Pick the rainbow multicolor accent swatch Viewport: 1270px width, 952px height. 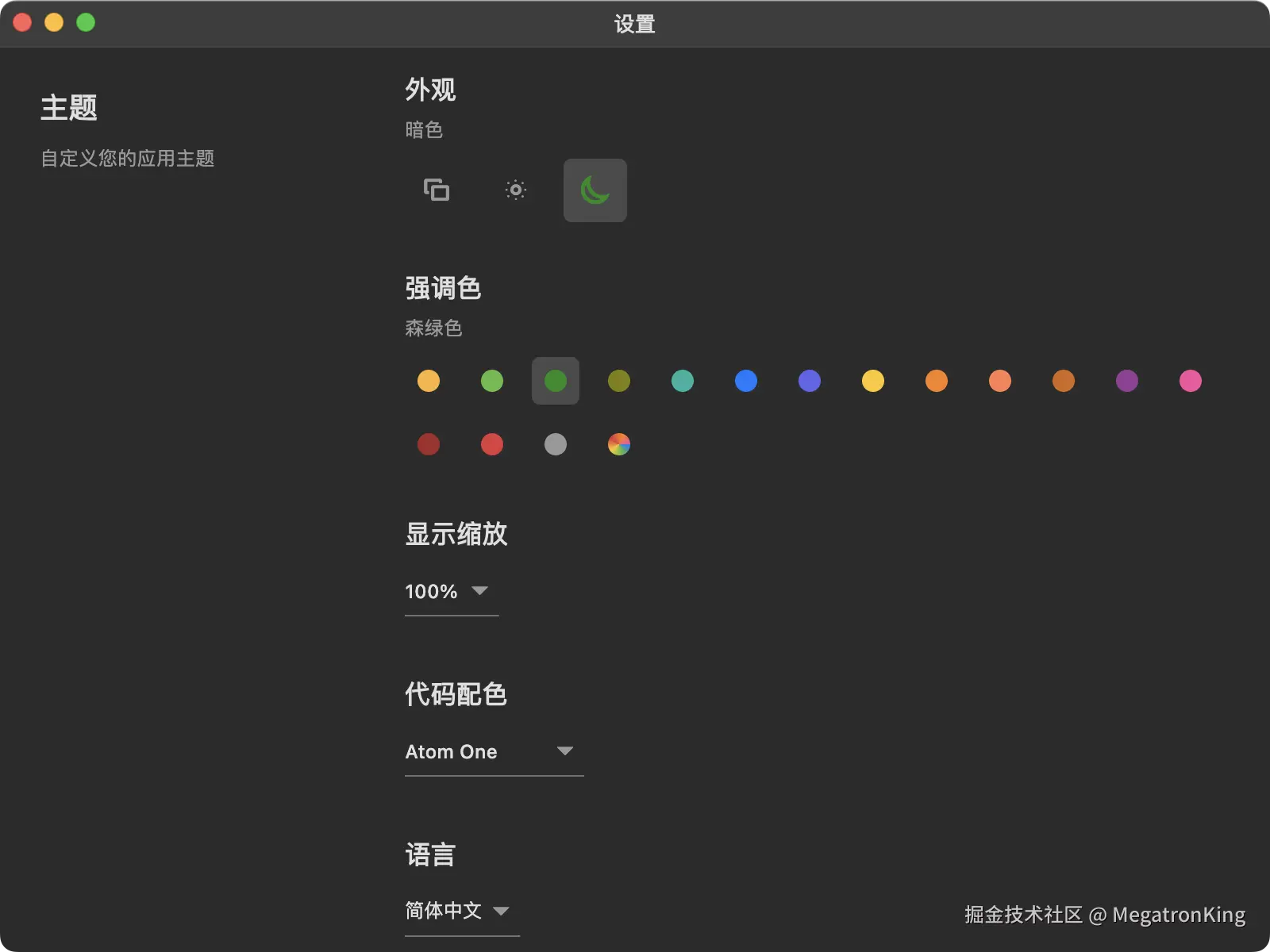619,444
